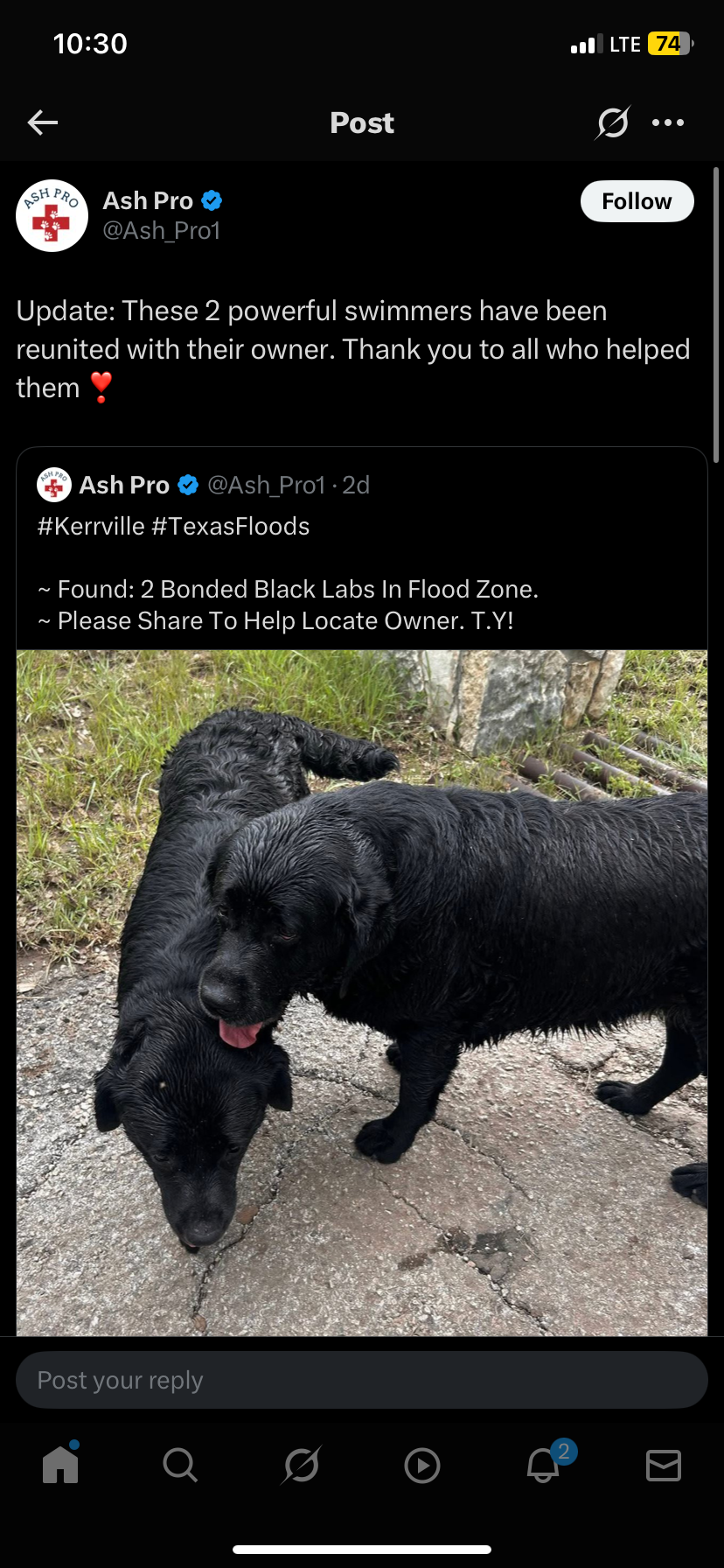This screenshot has height=1568, width=724.
Task: Tap the small avatar in quoted post
Action: pyautogui.click(x=54, y=485)
